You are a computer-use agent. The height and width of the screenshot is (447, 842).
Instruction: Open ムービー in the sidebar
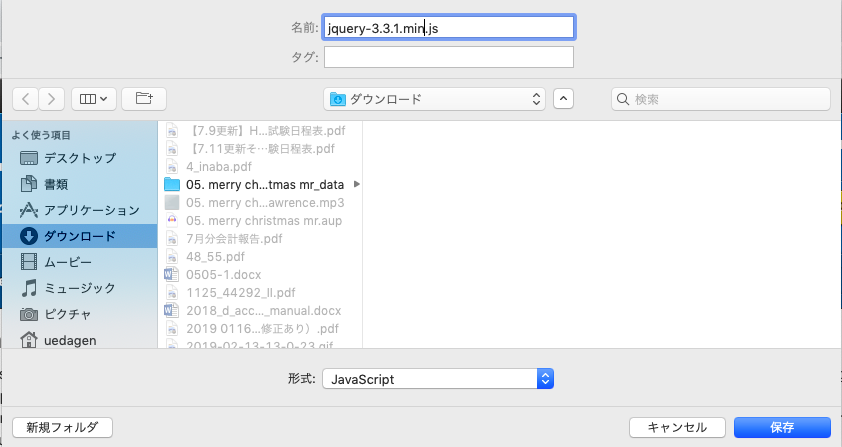pos(79,262)
